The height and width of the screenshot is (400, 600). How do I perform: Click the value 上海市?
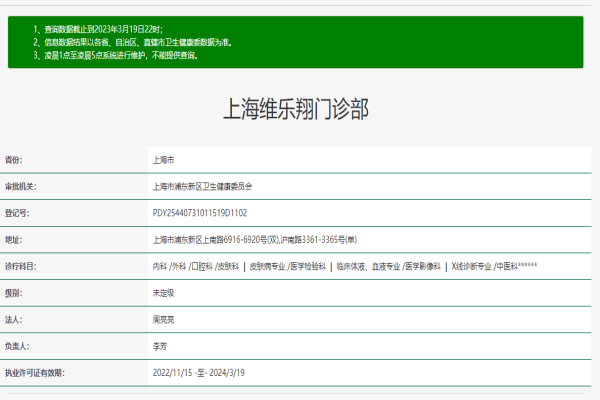(x=163, y=160)
